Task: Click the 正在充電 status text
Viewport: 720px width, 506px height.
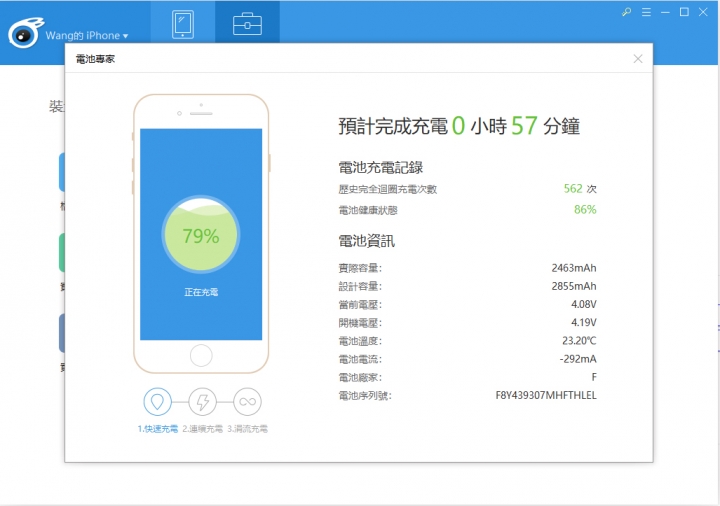Action: pos(201,292)
